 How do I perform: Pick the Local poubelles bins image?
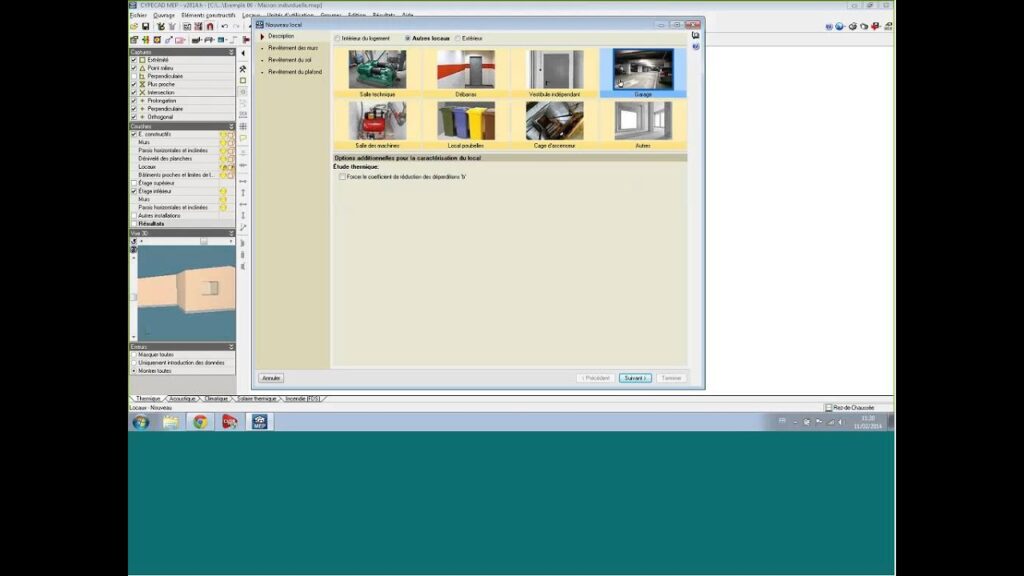pos(465,121)
